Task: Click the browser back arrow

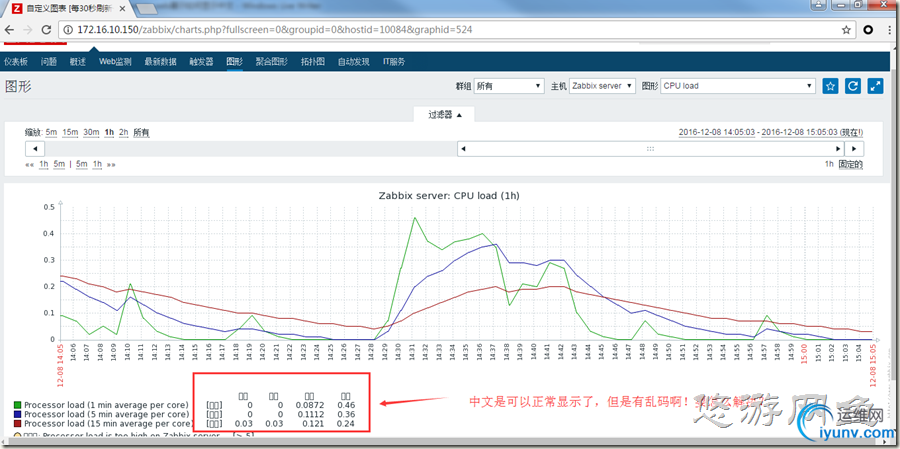Action: (x=9, y=30)
